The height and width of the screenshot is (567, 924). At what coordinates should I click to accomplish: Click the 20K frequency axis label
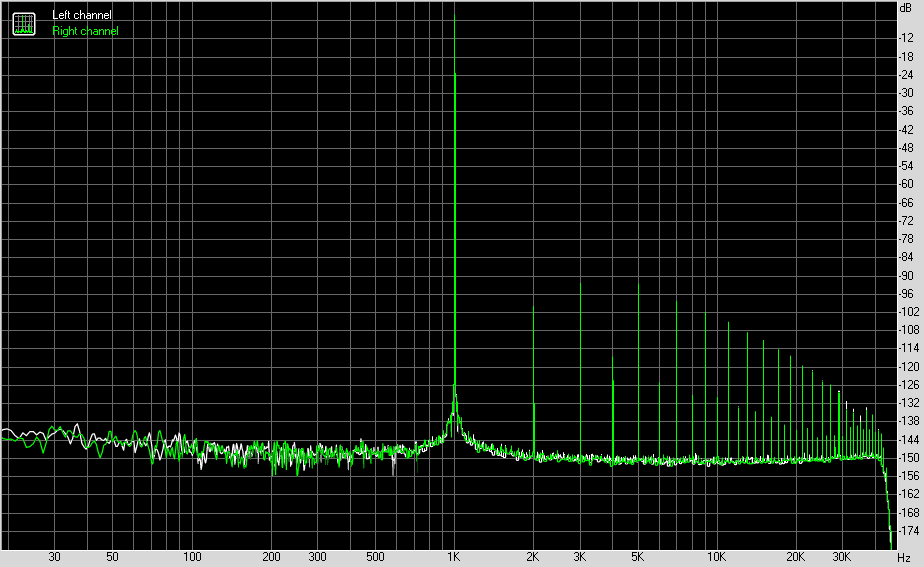click(x=796, y=557)
